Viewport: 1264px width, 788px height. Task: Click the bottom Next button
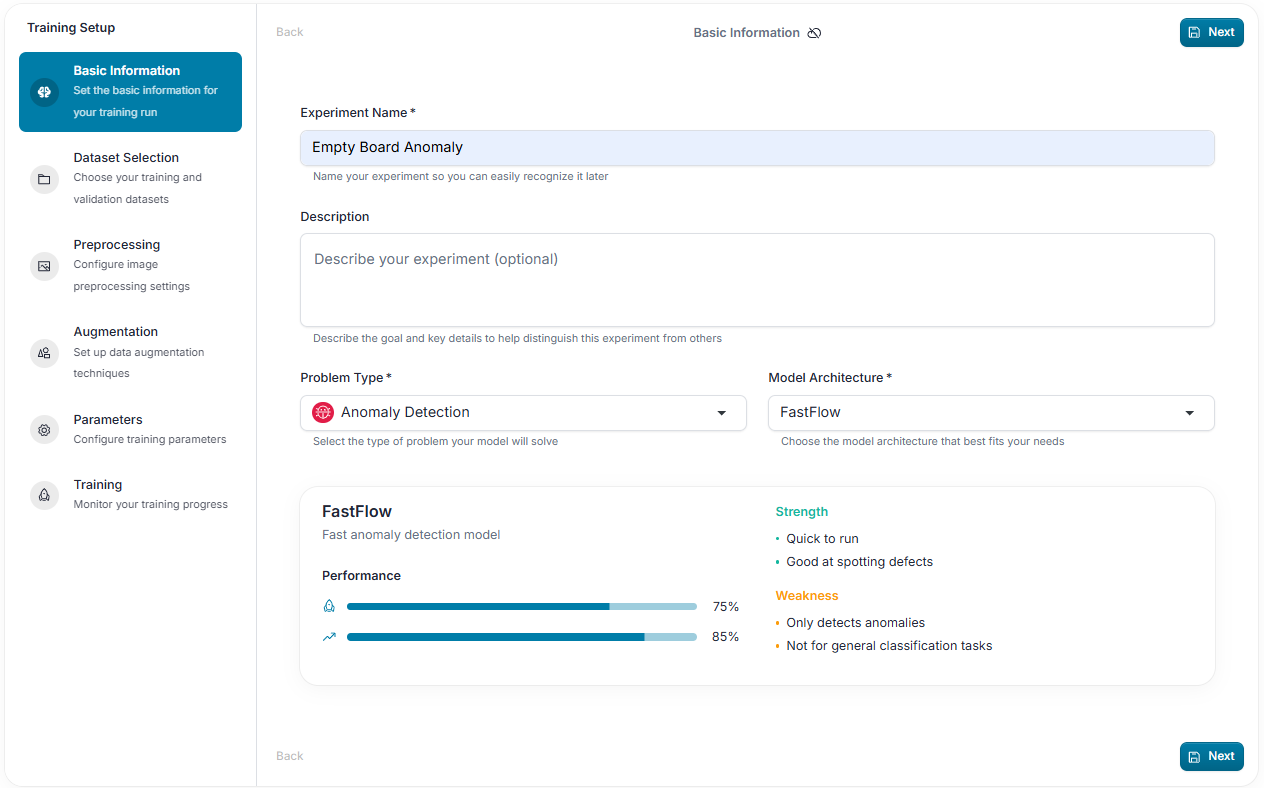pos(1211,756)
